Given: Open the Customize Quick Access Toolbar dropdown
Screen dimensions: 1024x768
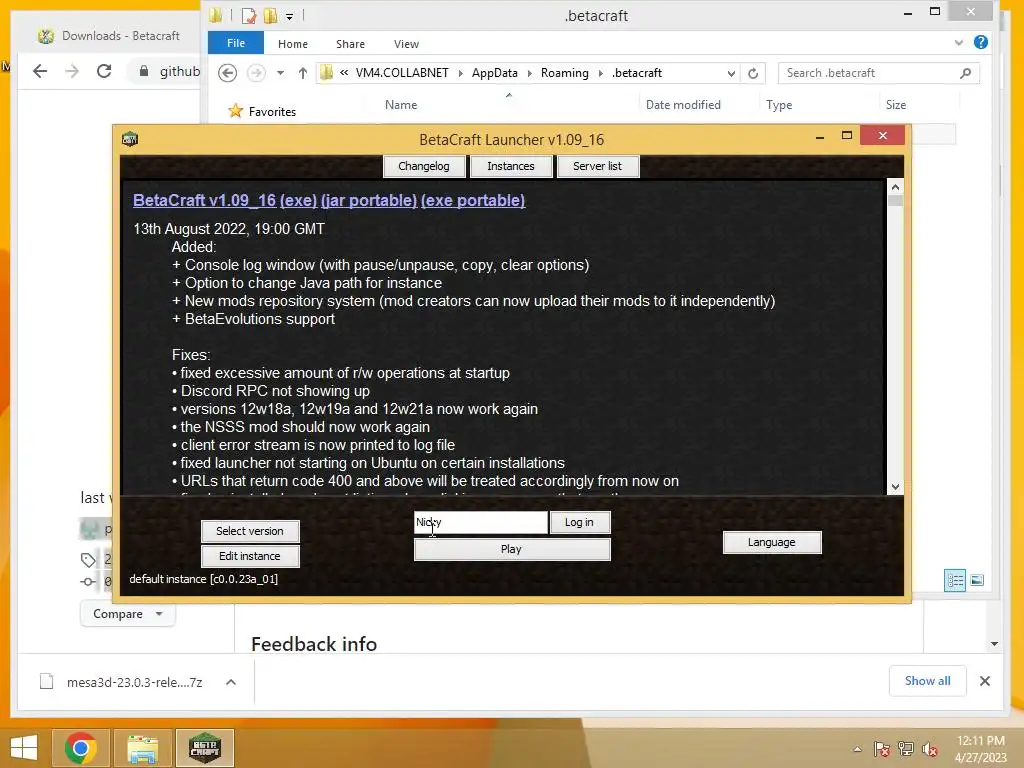Looking at the screenshot, I should tap(289, 16).
